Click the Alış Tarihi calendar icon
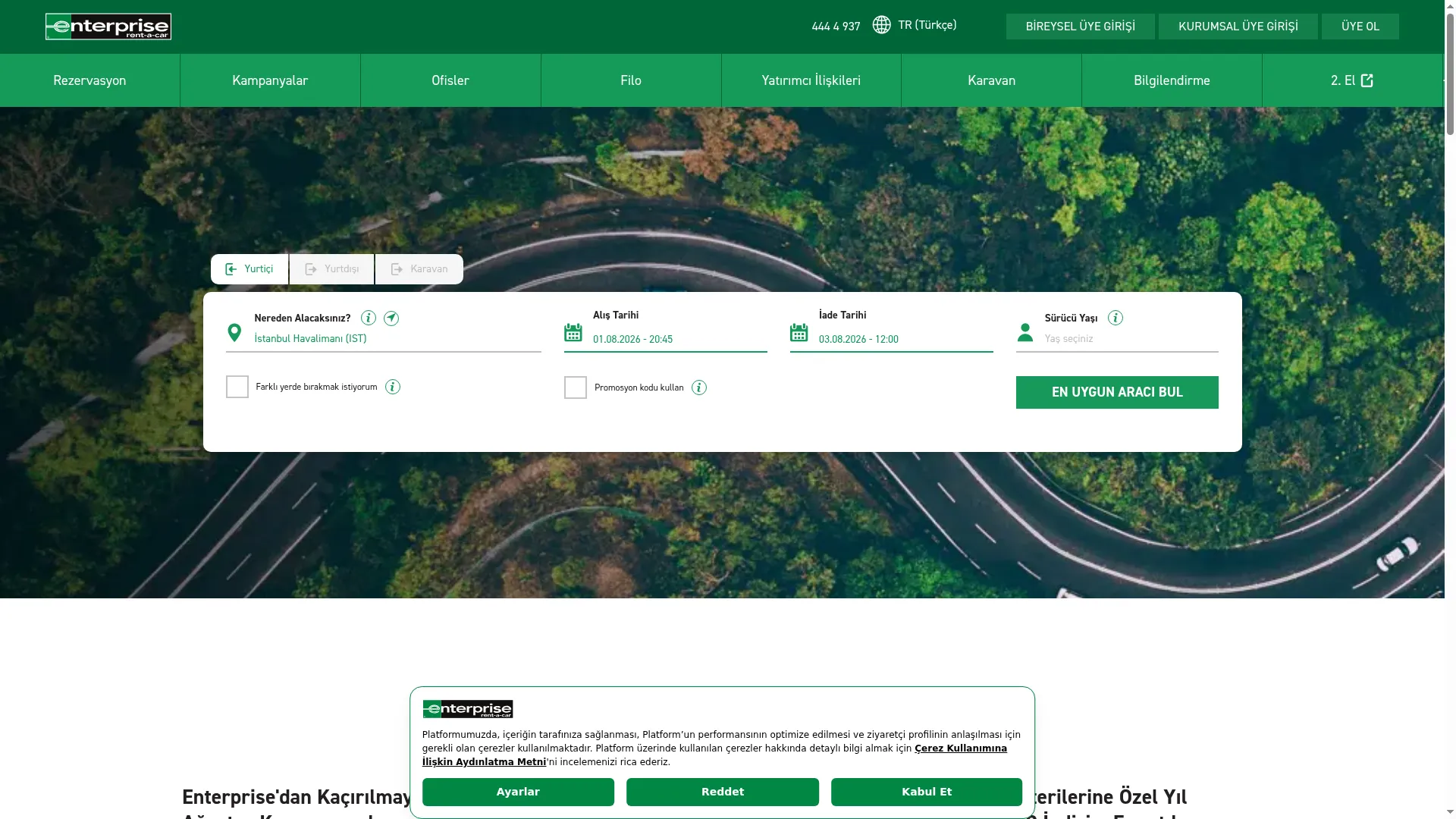This screenshot has height=819, width=1456. click(x=573, y=332)
